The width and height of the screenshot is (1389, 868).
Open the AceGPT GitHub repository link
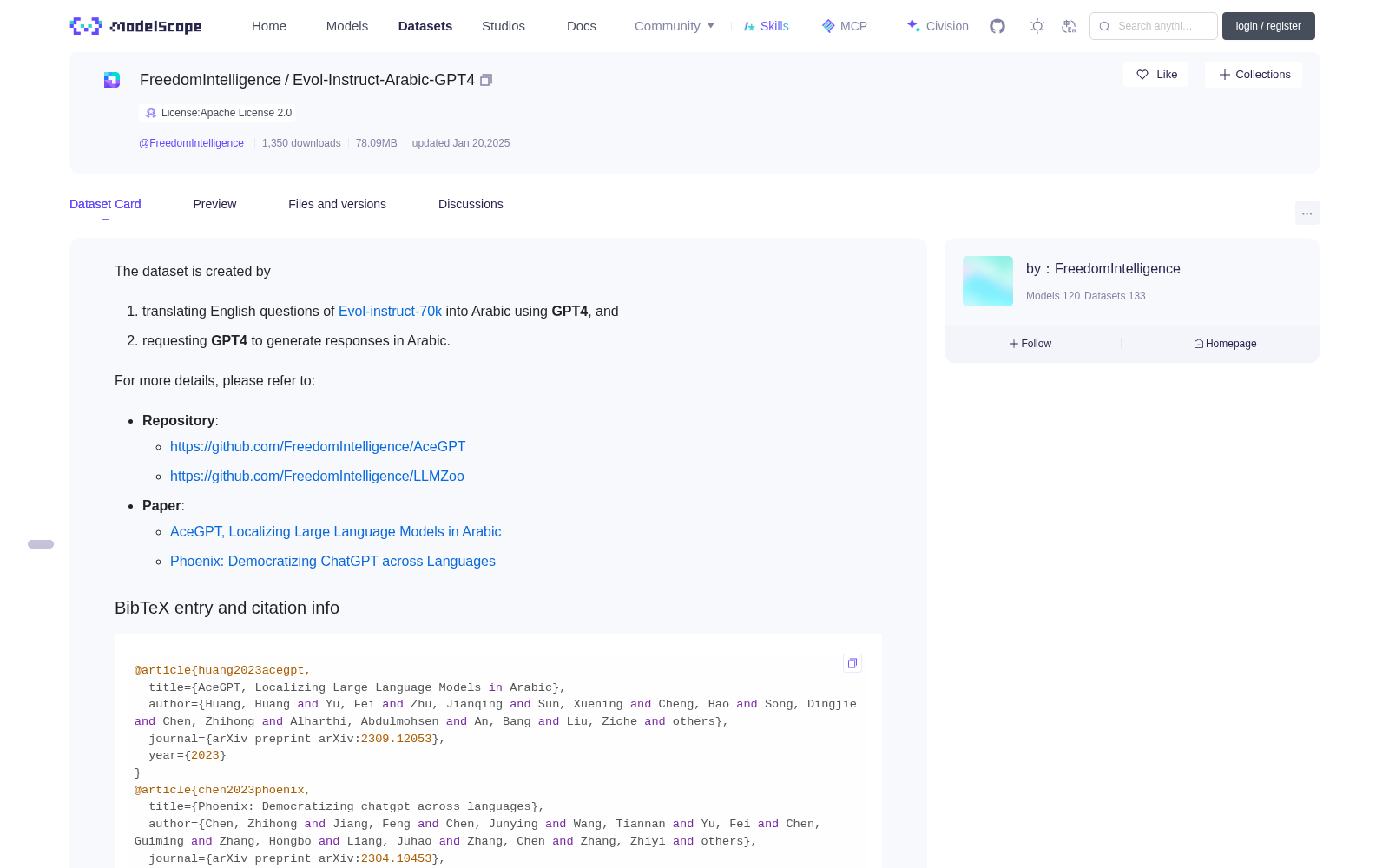(318, 446)
